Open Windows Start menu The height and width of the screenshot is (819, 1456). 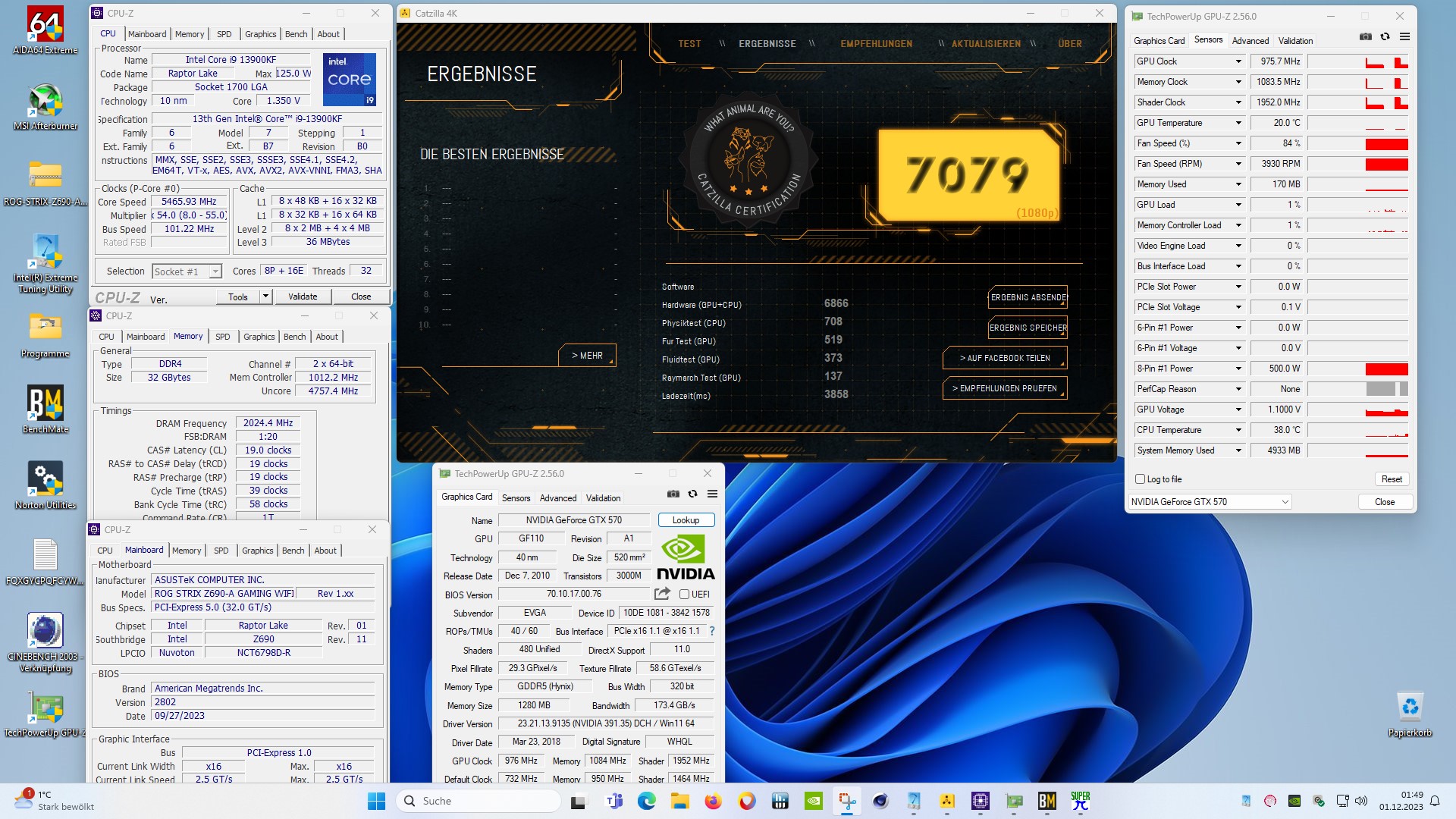point(376,801)
